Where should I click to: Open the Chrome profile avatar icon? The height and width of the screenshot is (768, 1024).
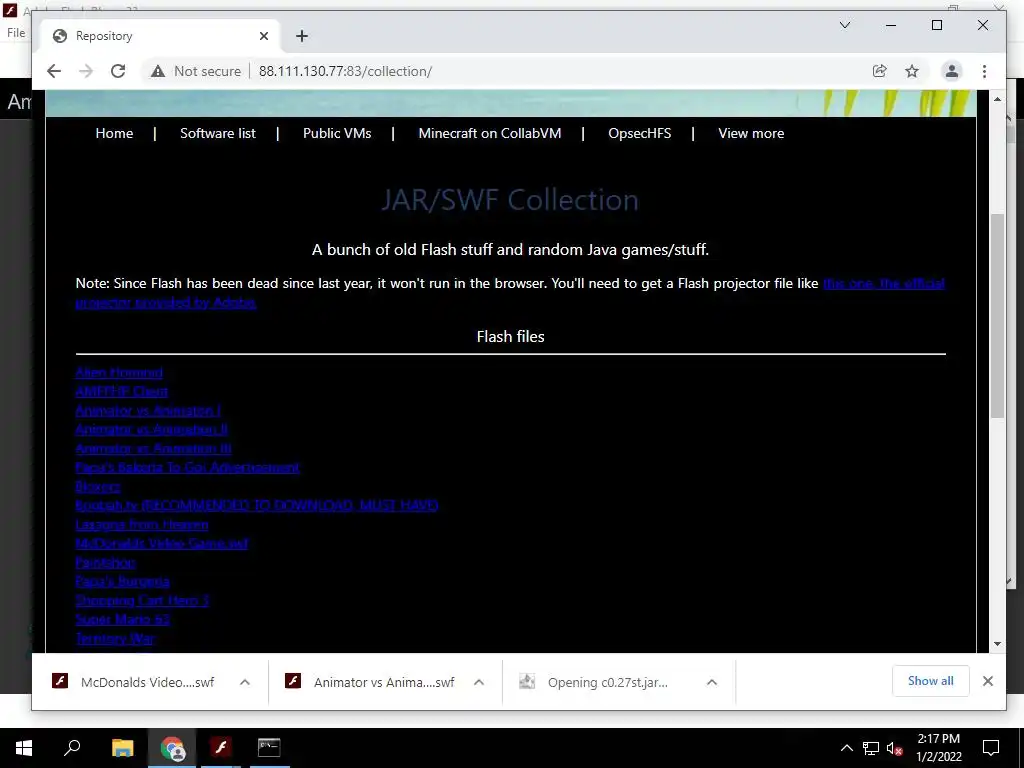tap(952, 71)
